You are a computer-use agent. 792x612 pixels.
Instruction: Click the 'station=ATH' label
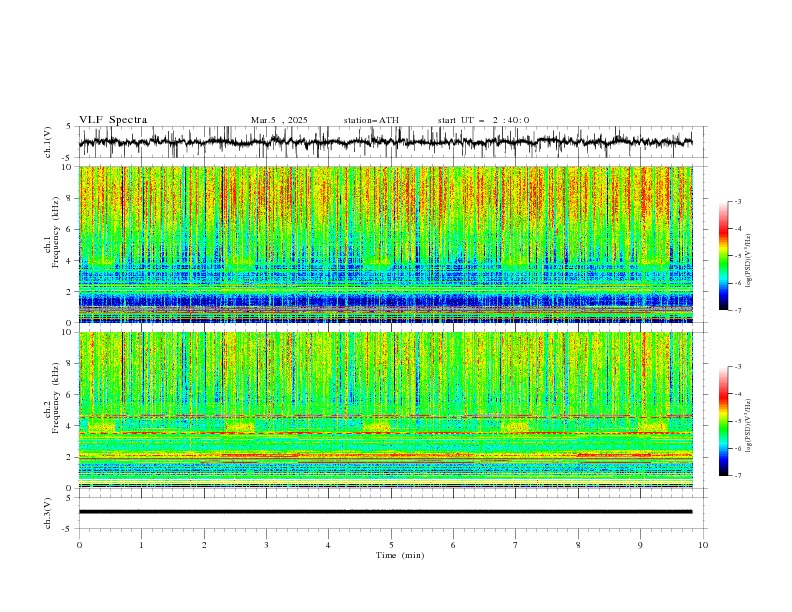click(371, 120)
